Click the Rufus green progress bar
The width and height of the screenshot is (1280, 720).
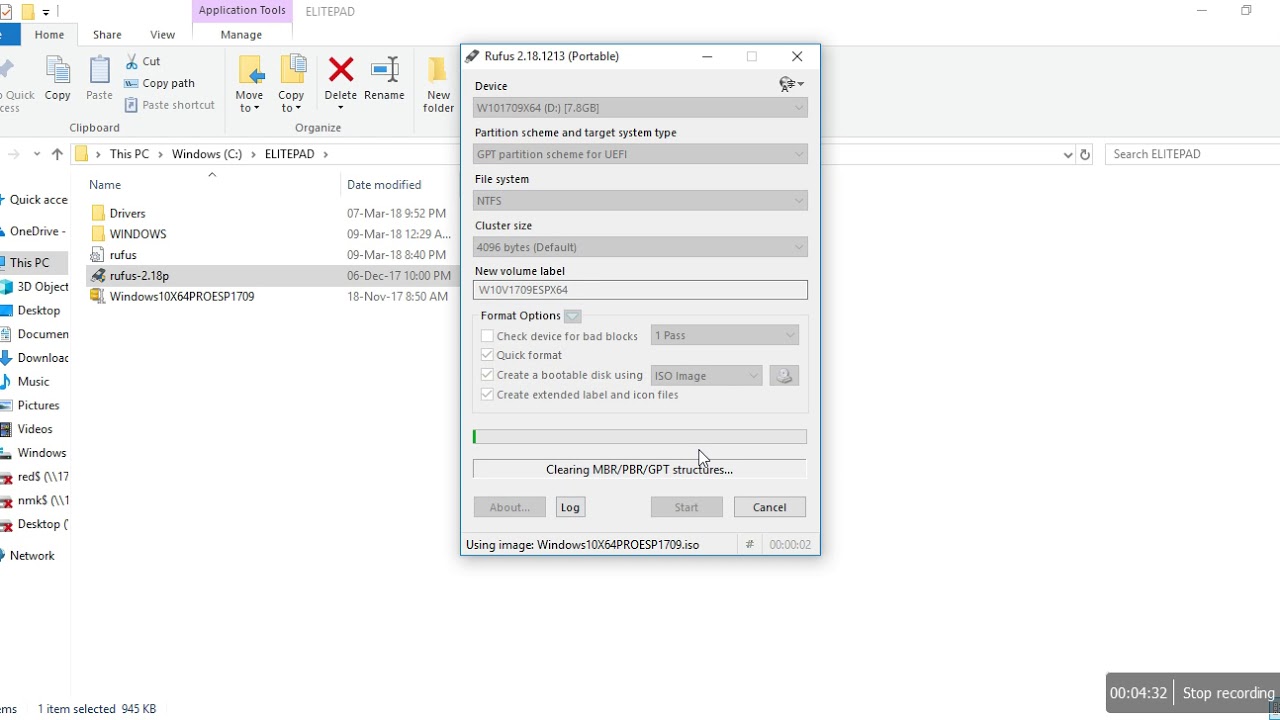640,437
